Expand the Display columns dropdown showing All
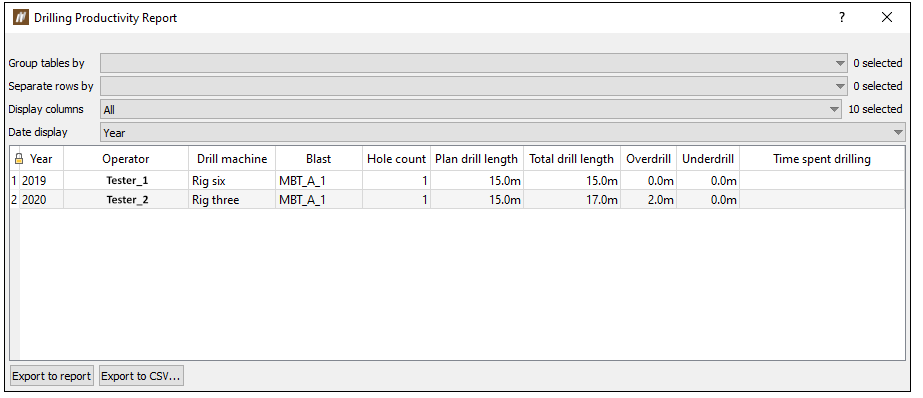Image resolution: width=923 pixels, height=398 pixels. [471, 109]
